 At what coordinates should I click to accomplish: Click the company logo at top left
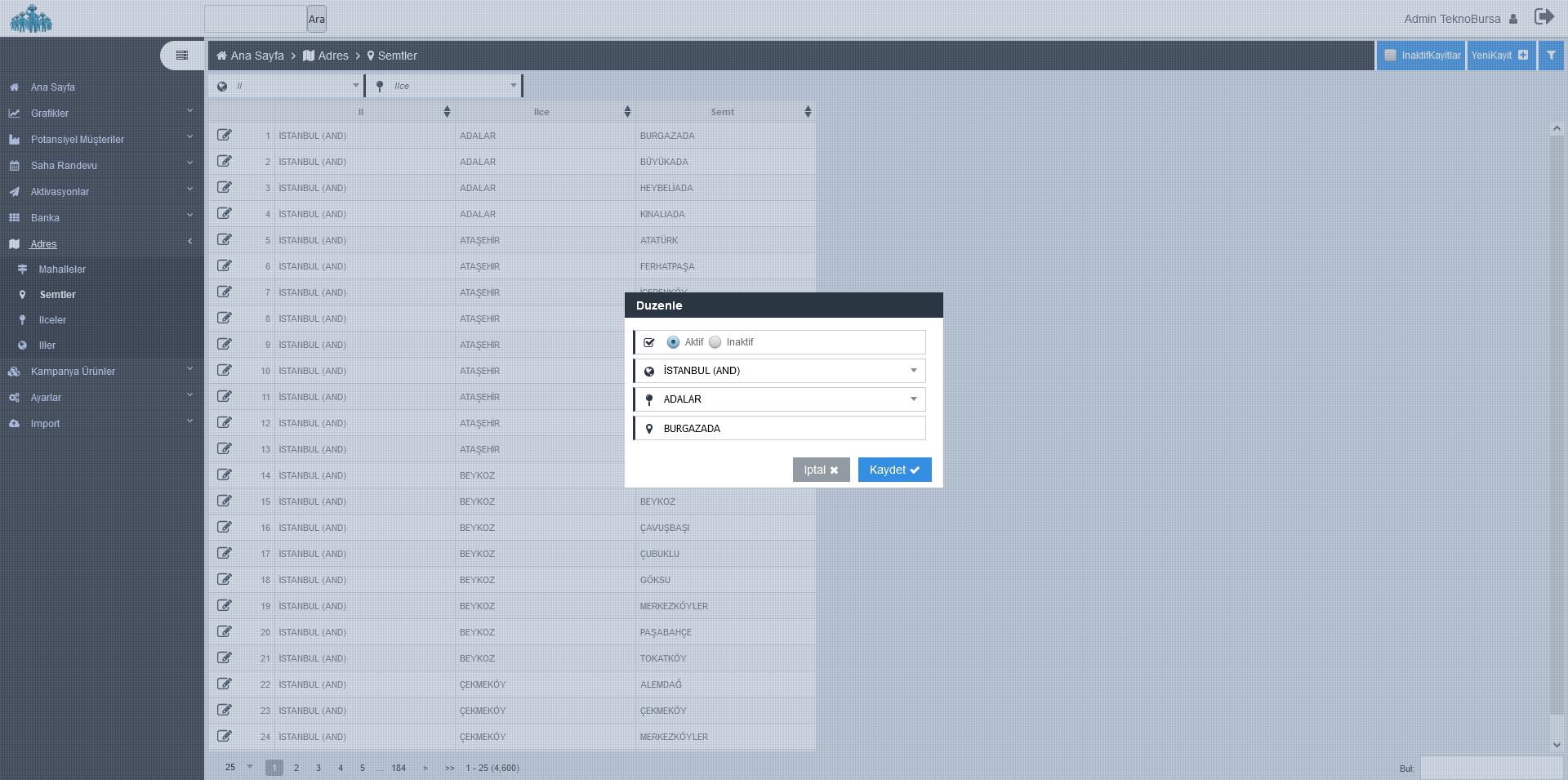tap(31, 19)
